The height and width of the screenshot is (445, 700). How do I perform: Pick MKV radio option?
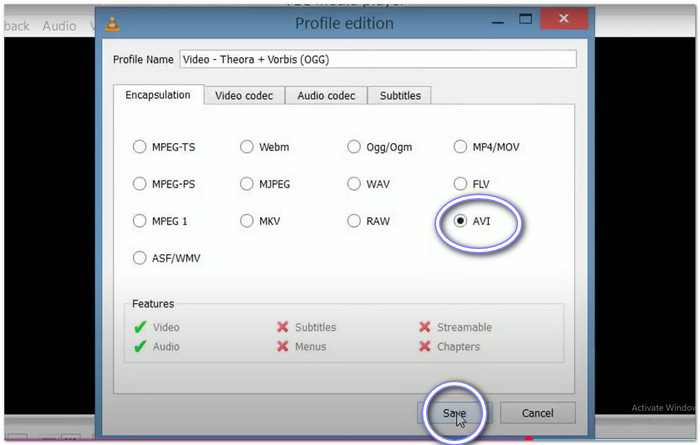tap(246, 221)
